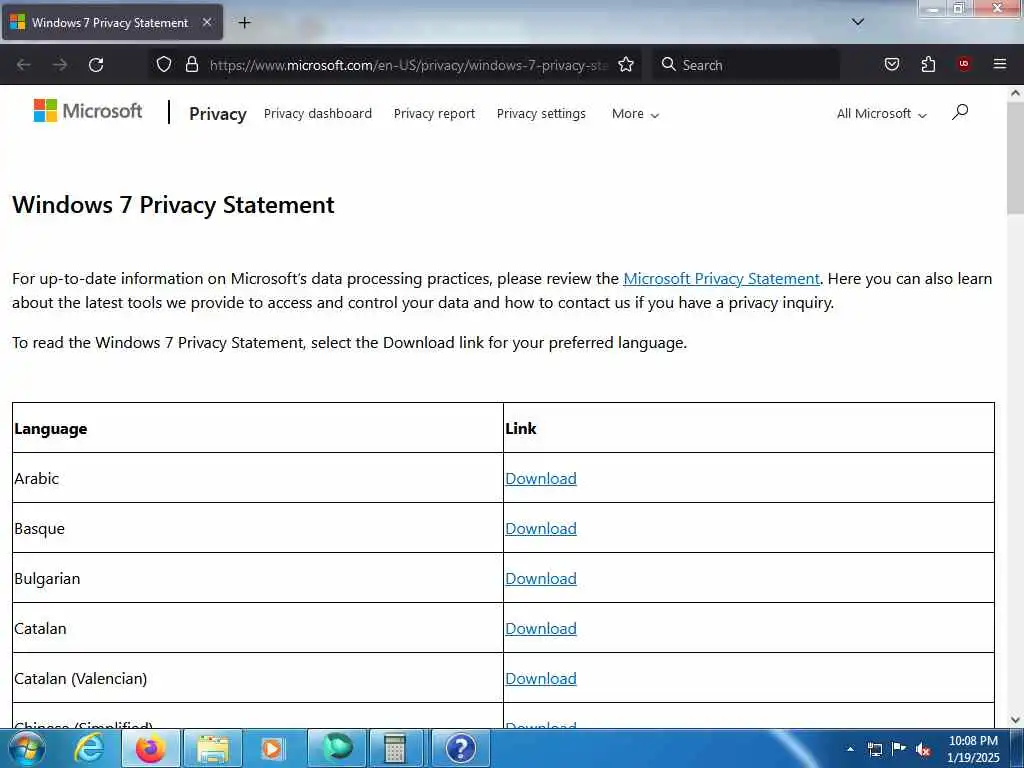Click the uBlock Origin toolbar icon
1024x768 pixels.
tap(964, 64)
